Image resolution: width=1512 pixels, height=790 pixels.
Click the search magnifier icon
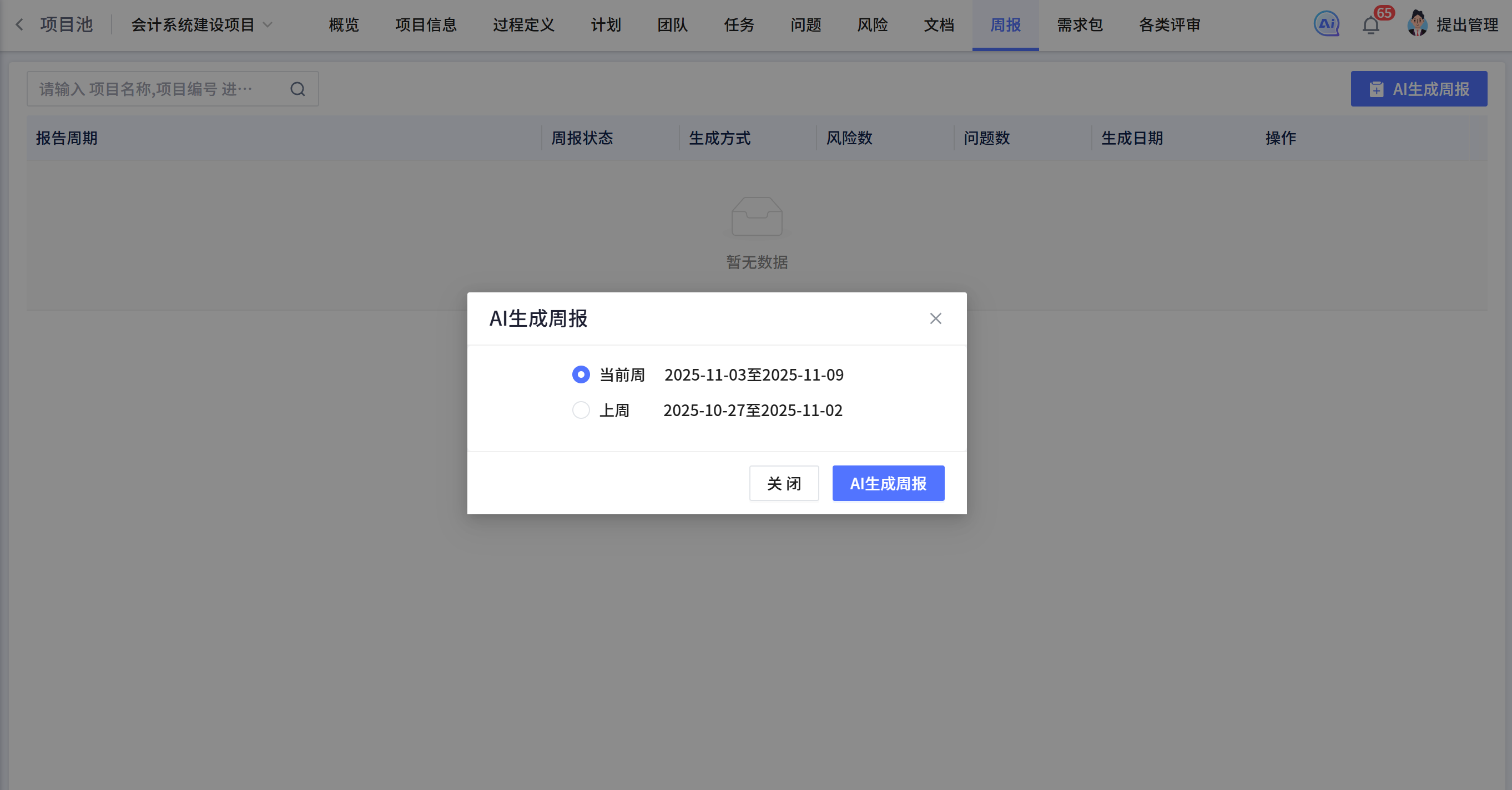coord(298,89)
